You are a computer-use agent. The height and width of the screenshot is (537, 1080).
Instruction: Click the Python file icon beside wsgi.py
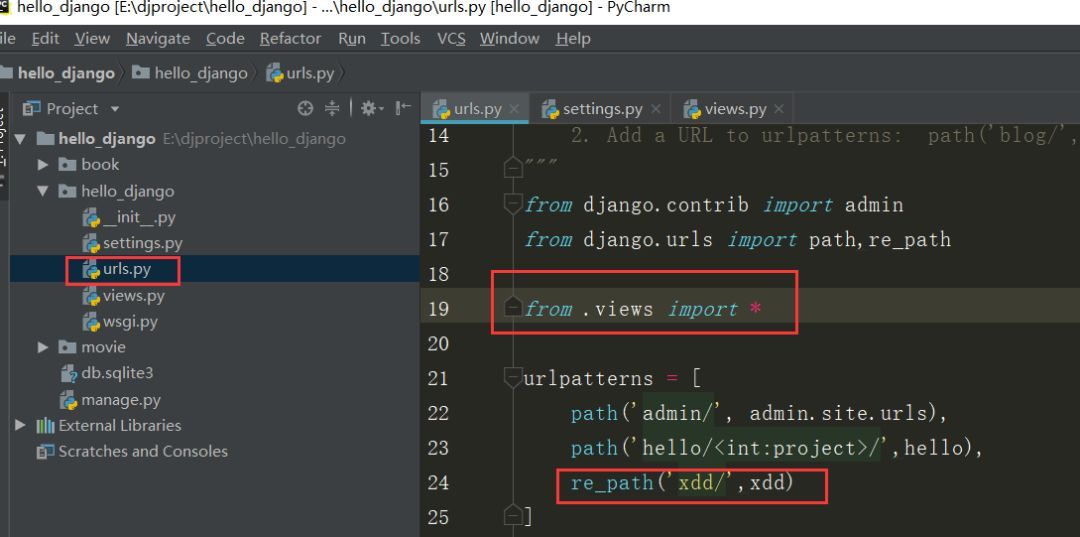[91, 322]
